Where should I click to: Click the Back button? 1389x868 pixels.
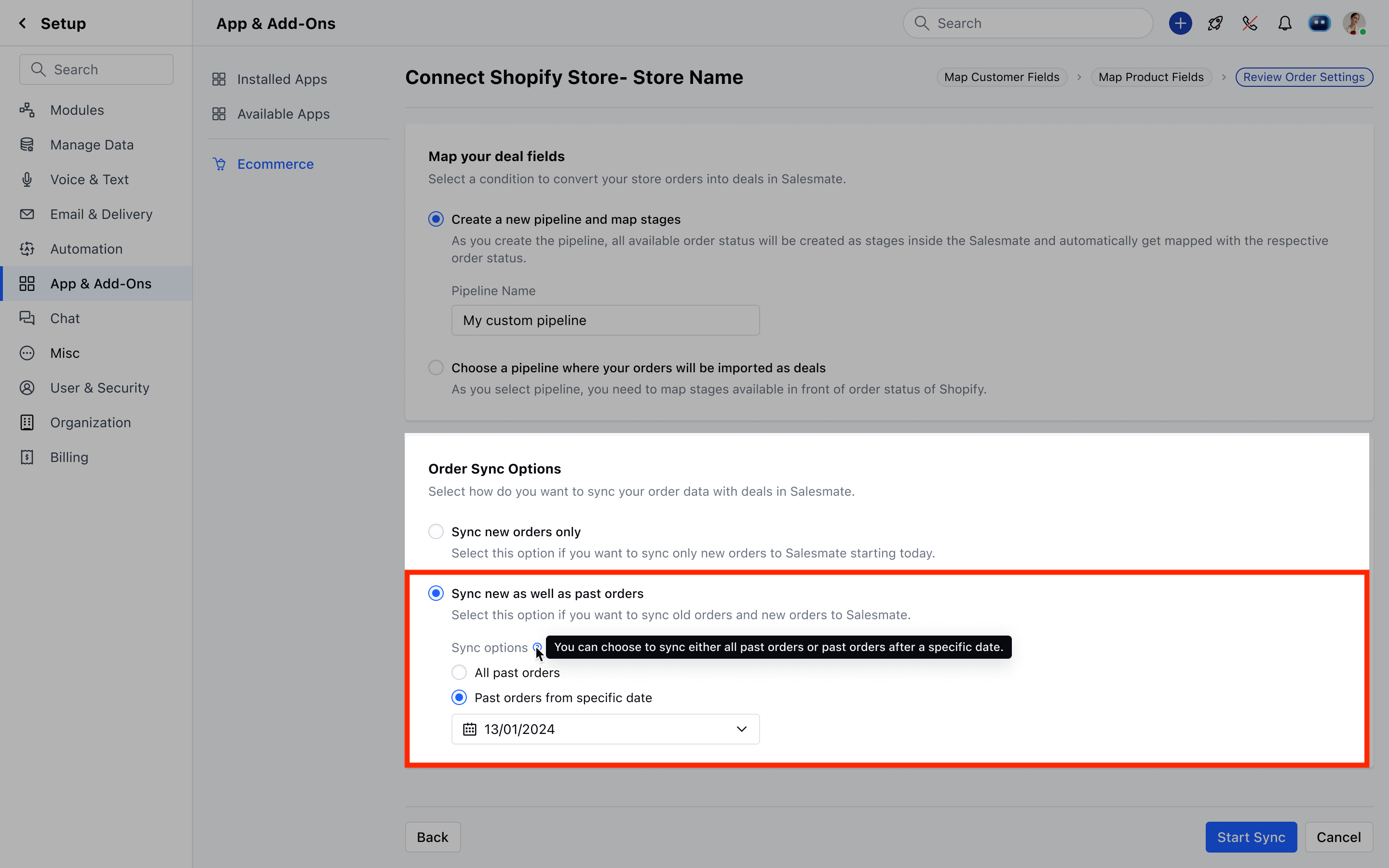coord(432,837)
